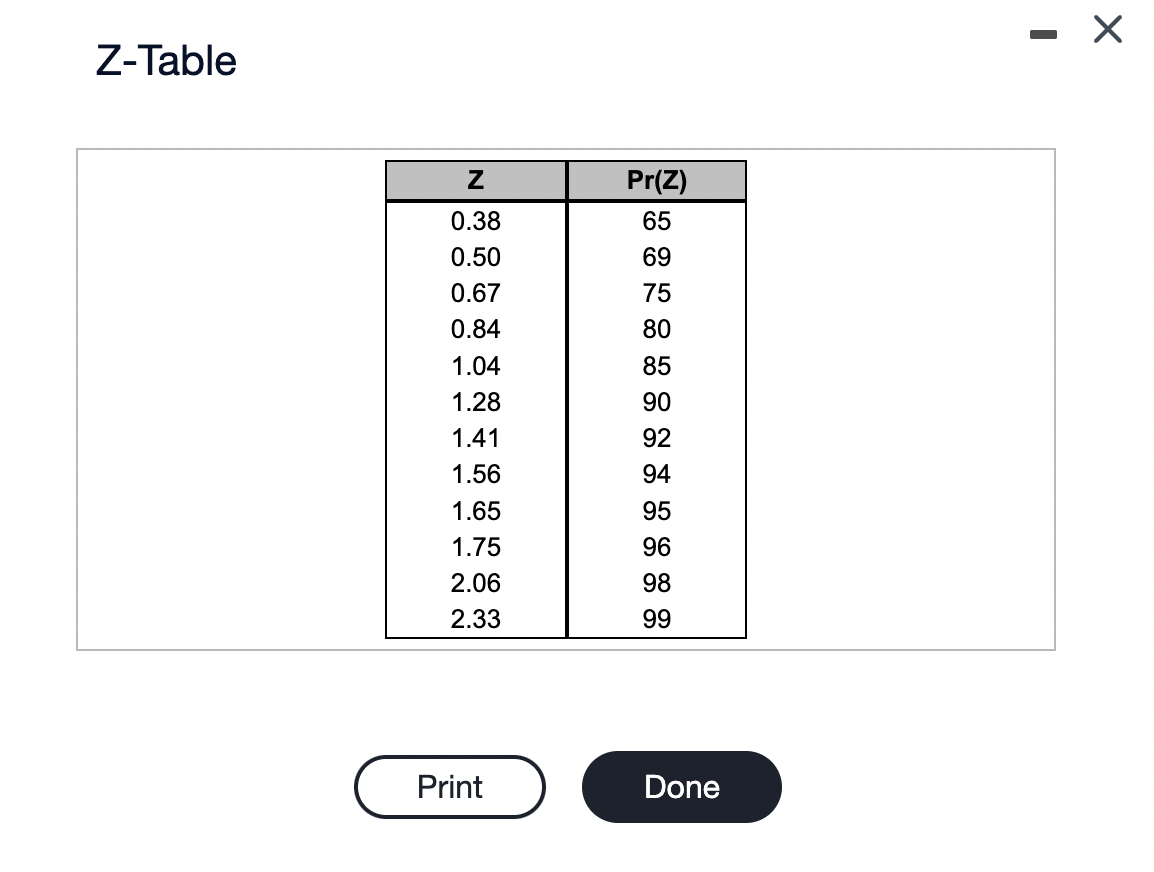Image resolution: width=1154 pixels, height=872 pixels.
Task: Select the Z value 1.65
Action: point(475,511)
